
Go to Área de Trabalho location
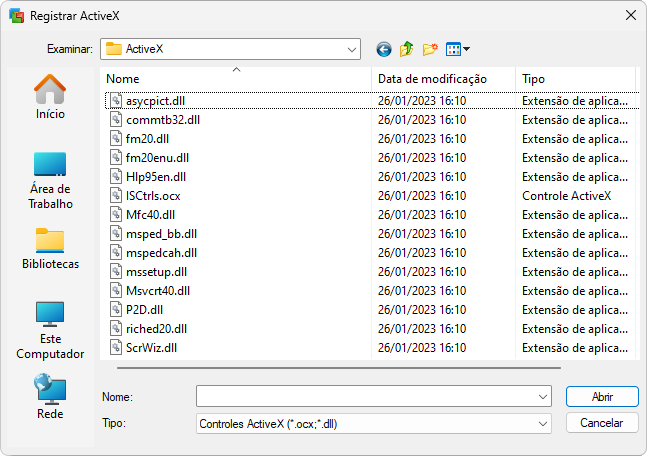click(50, 180)
